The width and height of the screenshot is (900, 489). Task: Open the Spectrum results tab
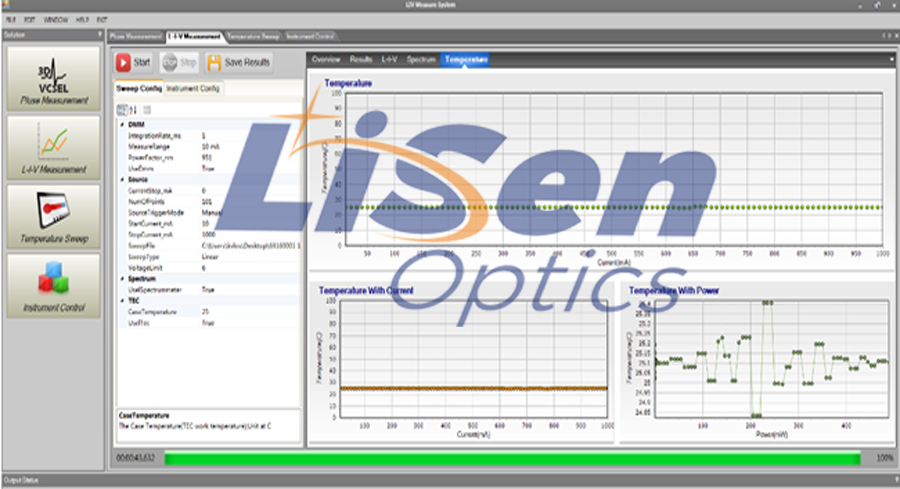coord(421,59)
